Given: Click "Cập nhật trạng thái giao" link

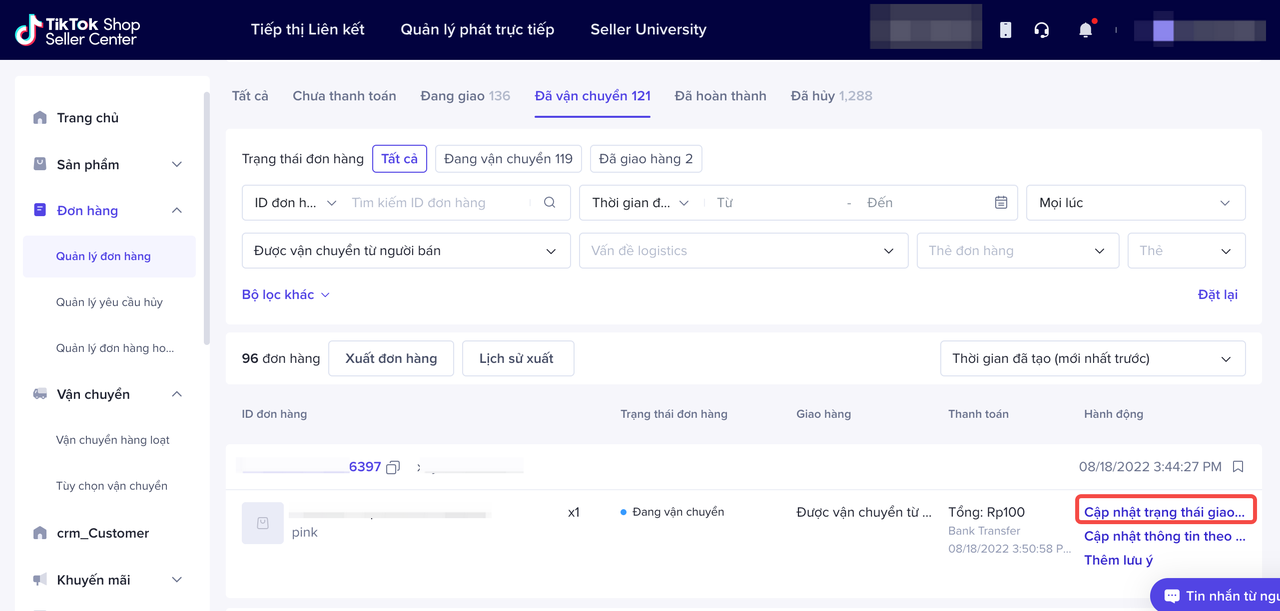Looking at the screenshot, I should point(1164,512).
